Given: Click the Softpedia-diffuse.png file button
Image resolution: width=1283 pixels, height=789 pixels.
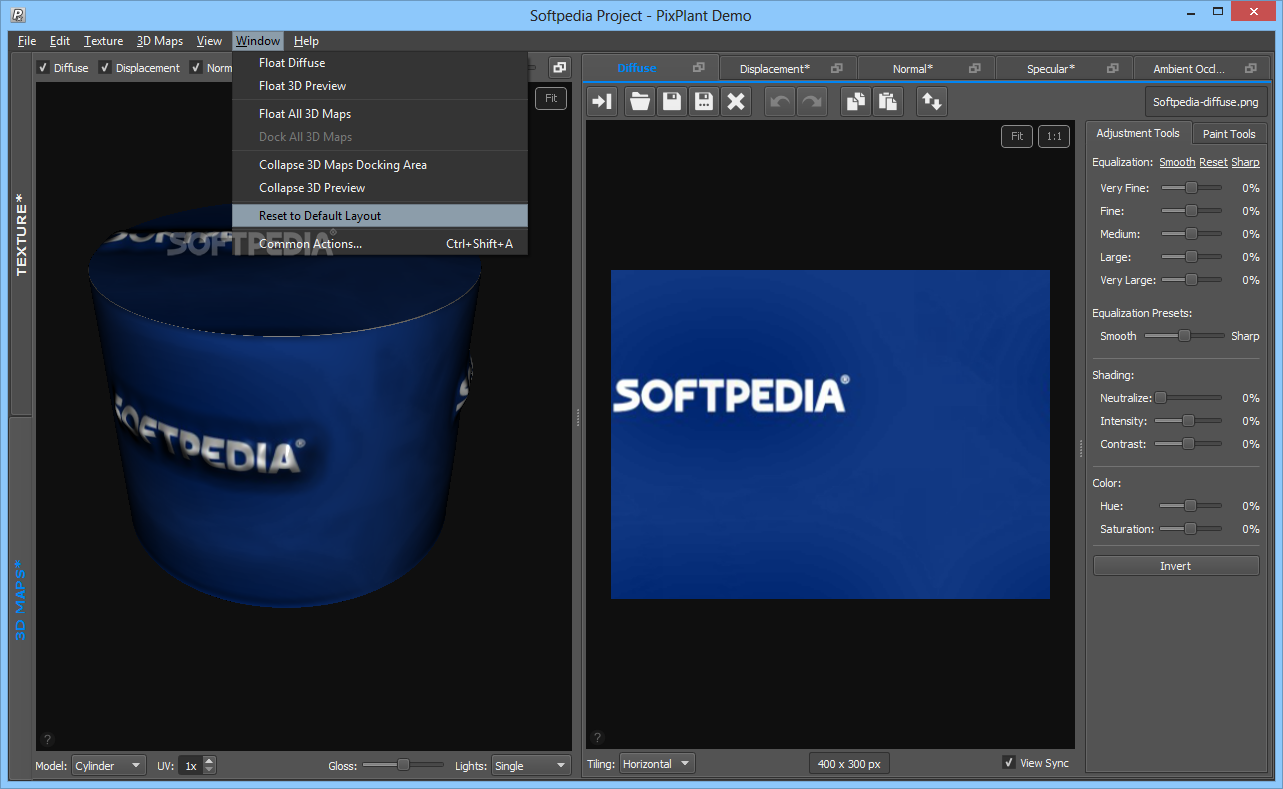Looking at the screenshot, I should [1206, 102].
